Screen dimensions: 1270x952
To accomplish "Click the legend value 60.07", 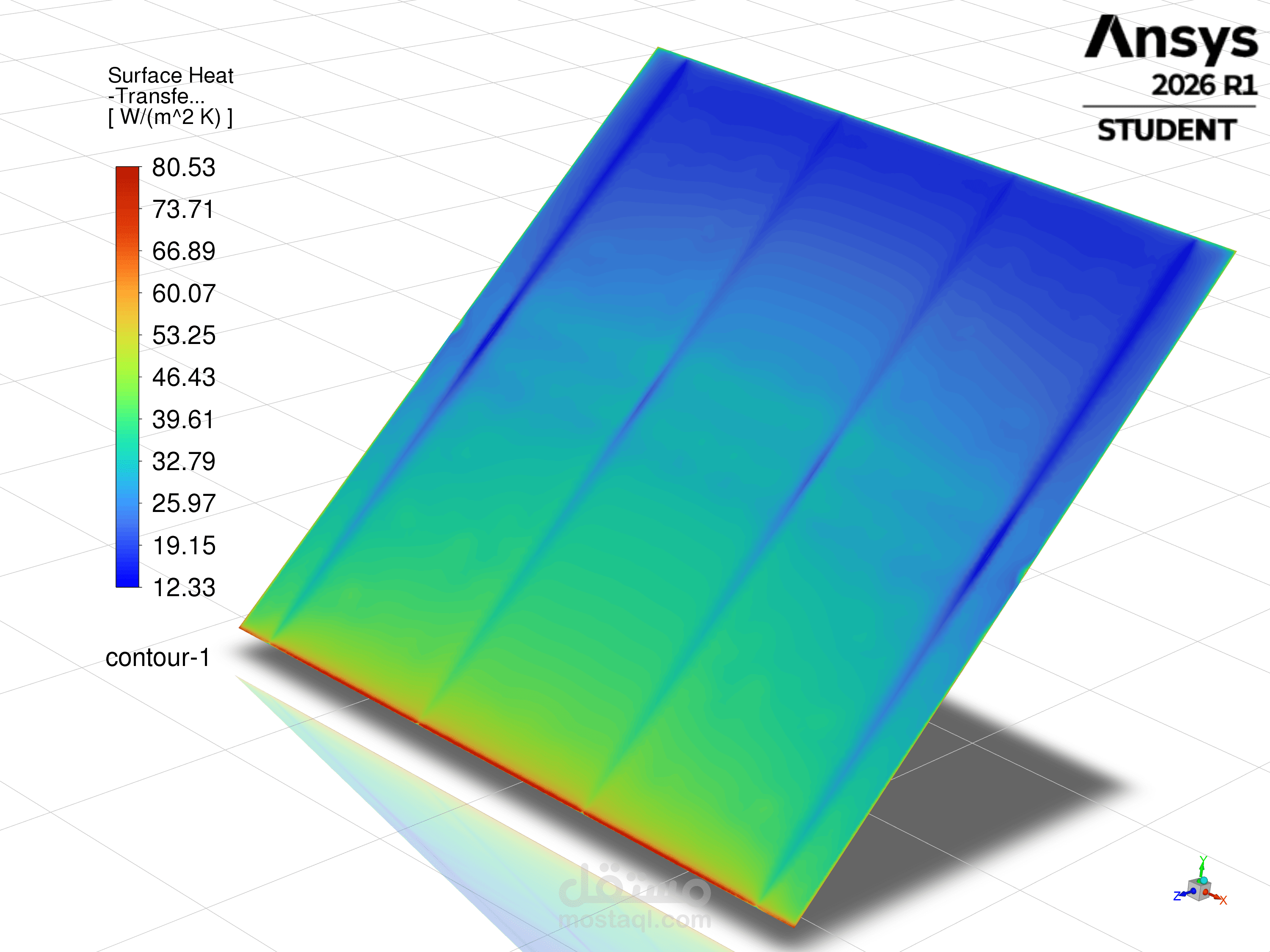I will [x=184, y=293].
